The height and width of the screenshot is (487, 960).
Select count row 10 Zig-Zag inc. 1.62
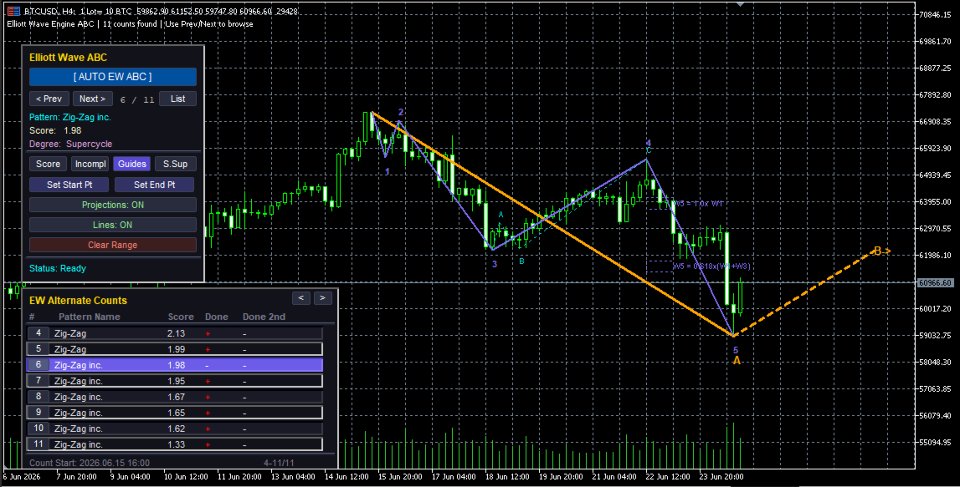click(x=174, y=429)
